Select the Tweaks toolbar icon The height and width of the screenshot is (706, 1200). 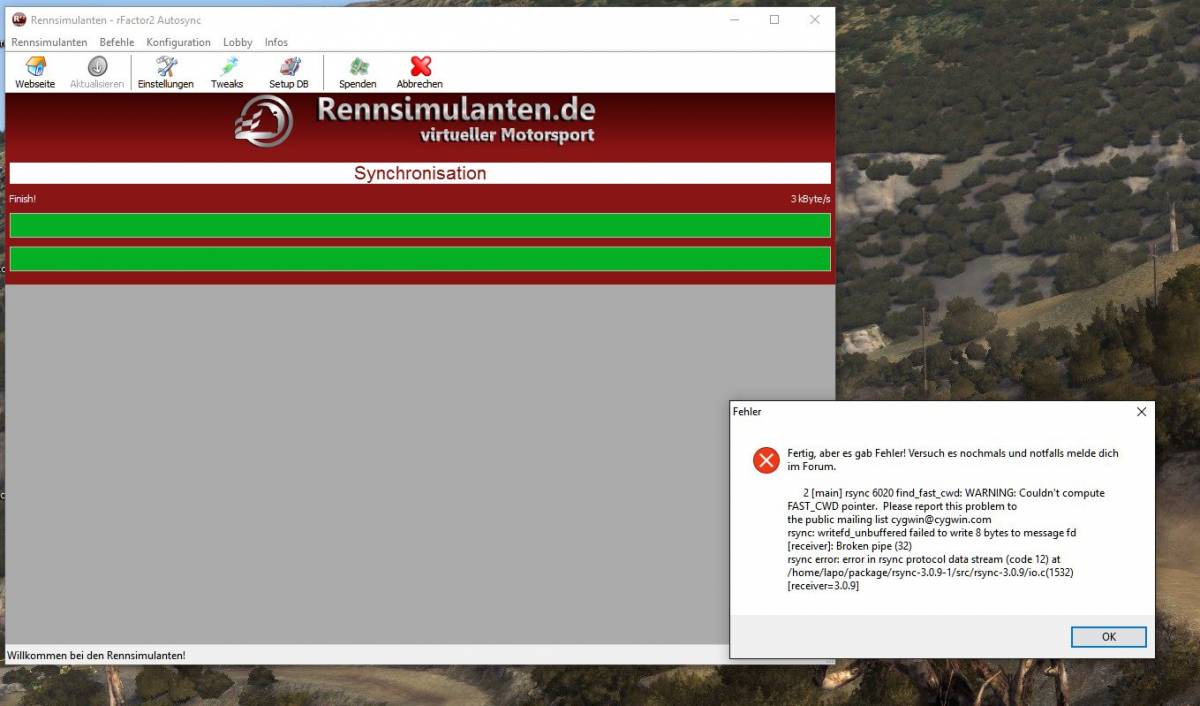(x=228, y=68)
